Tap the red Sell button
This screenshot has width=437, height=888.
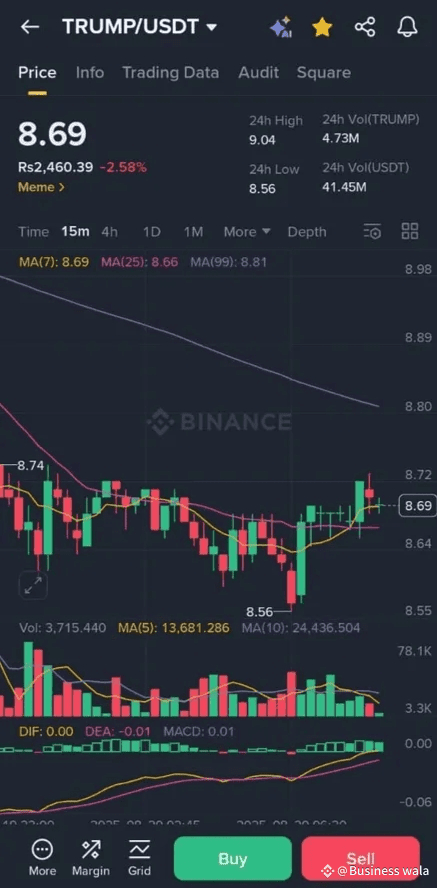[x=361, y=859]
